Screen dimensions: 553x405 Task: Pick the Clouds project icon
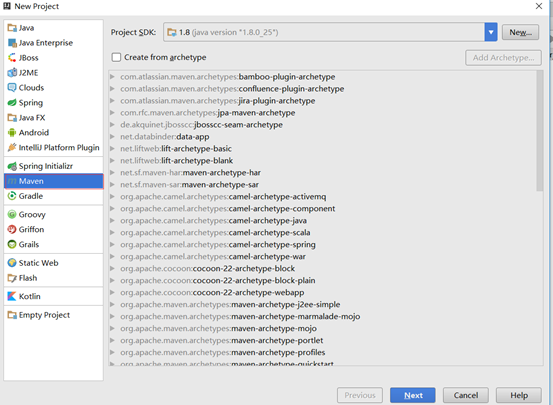point(12,87)
